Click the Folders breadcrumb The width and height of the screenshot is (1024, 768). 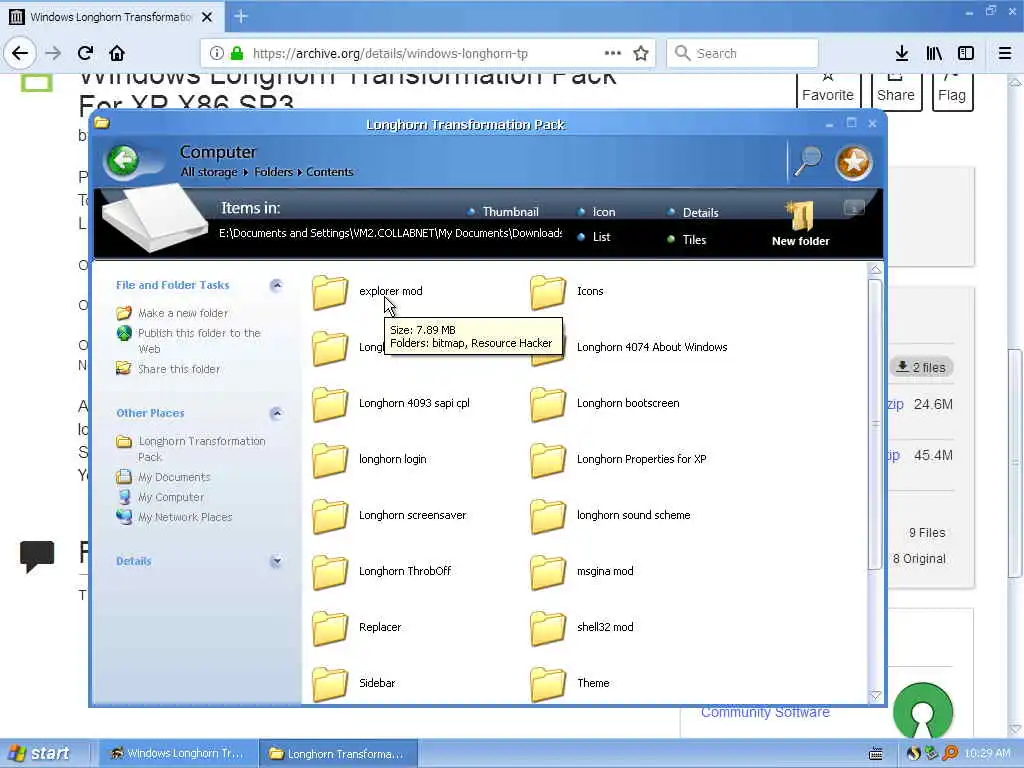273,172
